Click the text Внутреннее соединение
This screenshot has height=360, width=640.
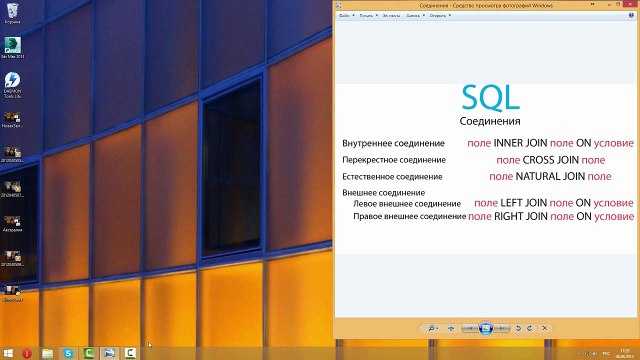(x=393, y=143)
